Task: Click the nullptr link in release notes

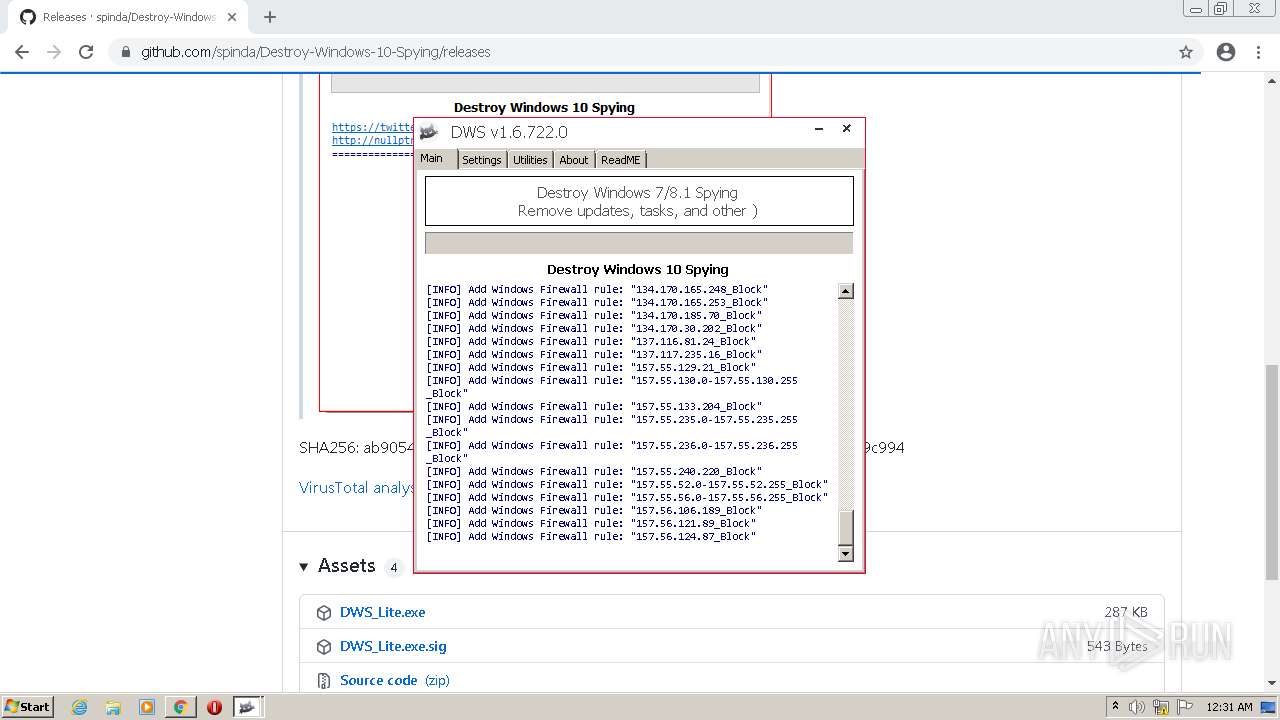Action: coord(373,140)
